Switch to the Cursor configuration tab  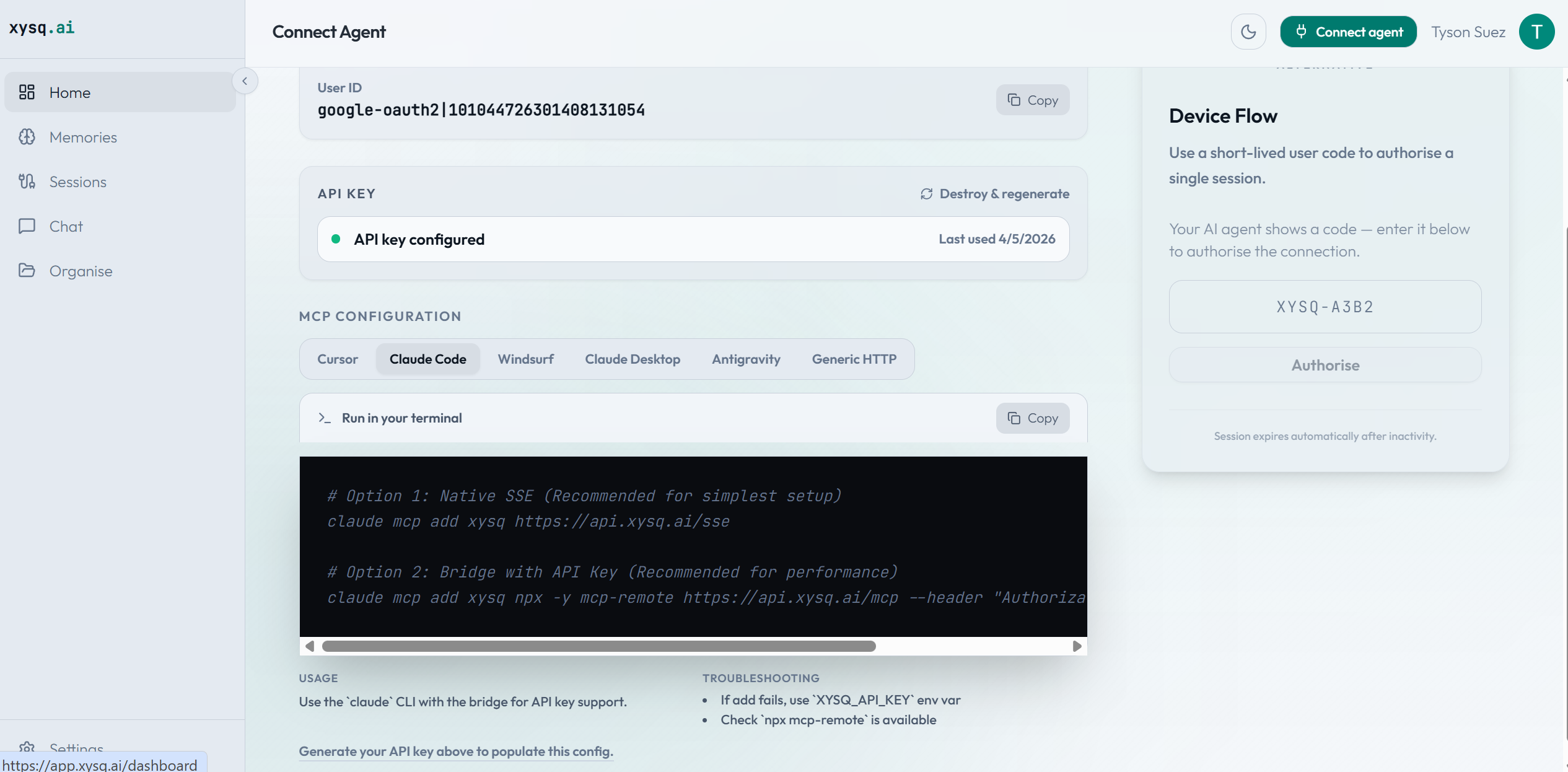338,359
